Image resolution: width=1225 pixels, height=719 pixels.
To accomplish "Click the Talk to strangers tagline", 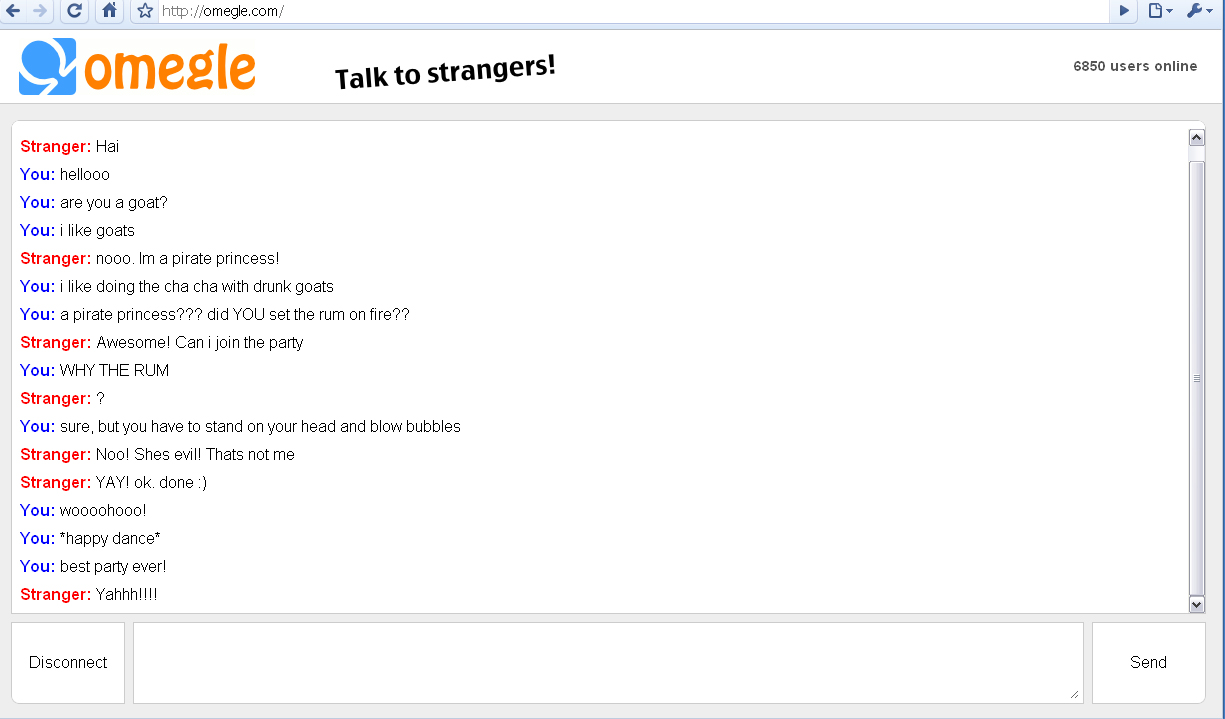I will click(445, 72).
